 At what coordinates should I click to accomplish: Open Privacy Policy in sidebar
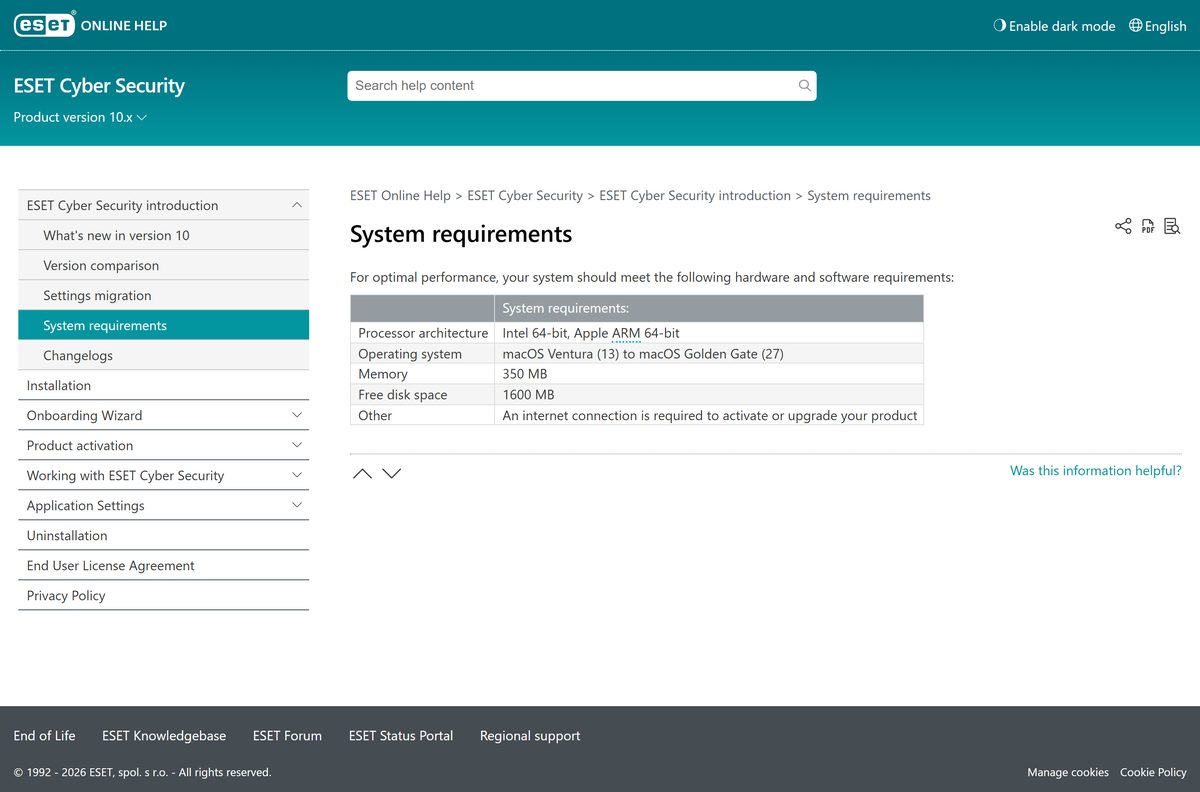163,595
